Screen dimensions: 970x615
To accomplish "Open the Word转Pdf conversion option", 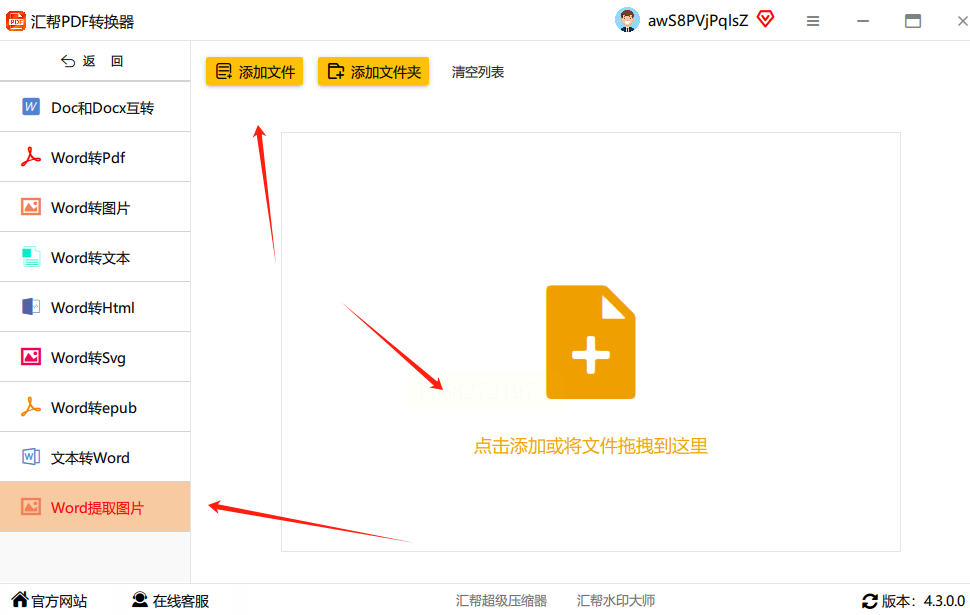I will click(x=95, y=157).
